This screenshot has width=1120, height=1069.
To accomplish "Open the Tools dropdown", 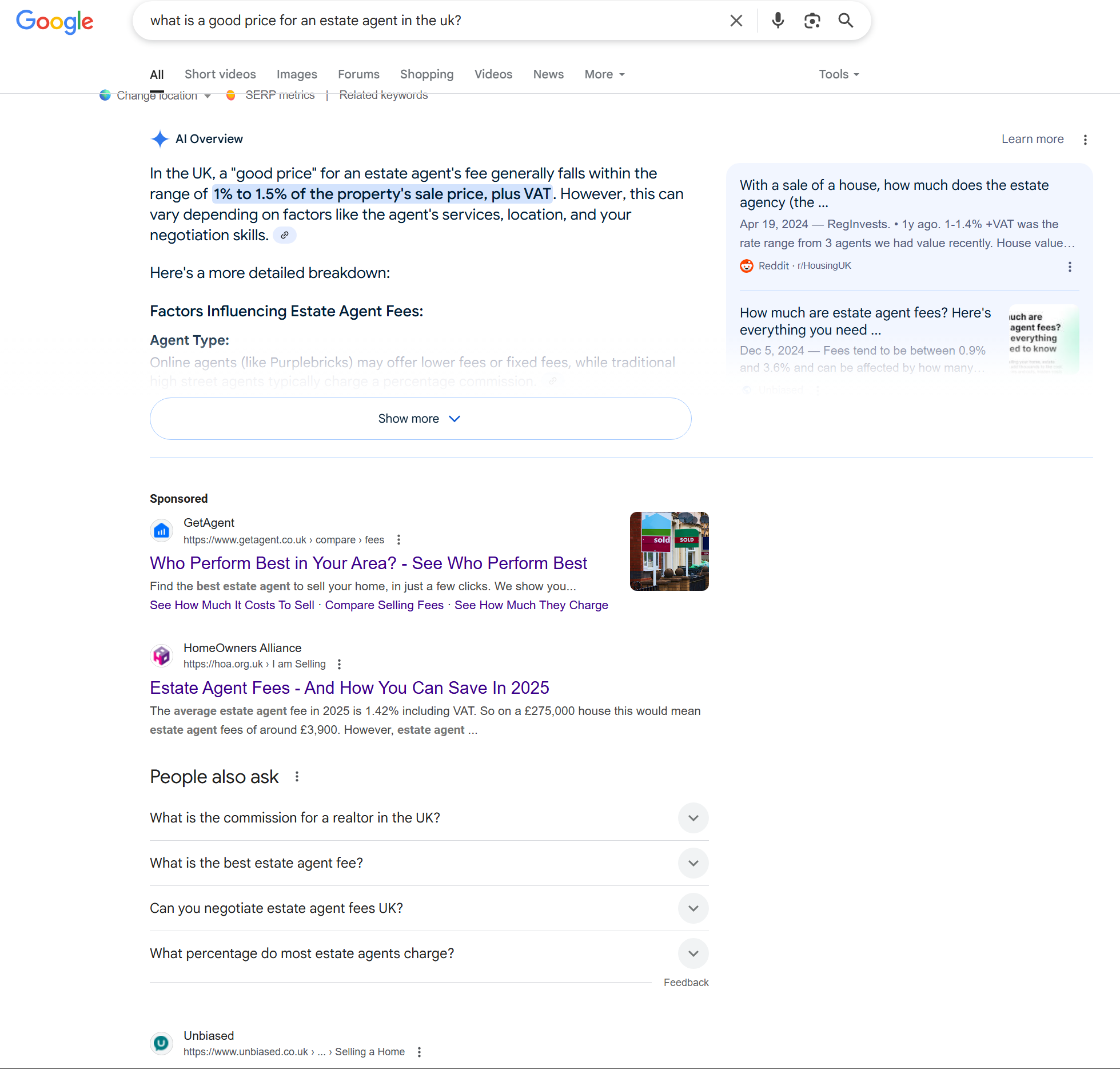I will coord(839,74).
